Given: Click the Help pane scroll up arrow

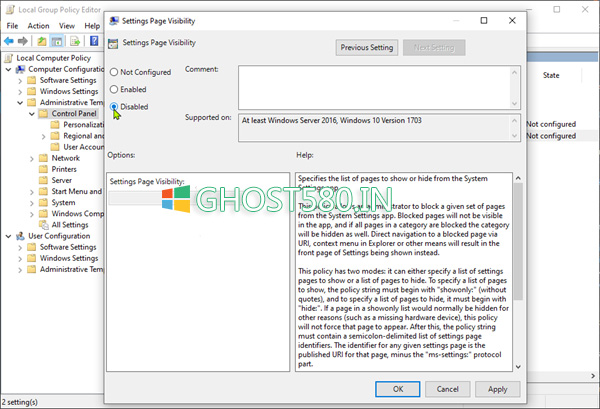Looking at the screenshot, I should point(518,178).
